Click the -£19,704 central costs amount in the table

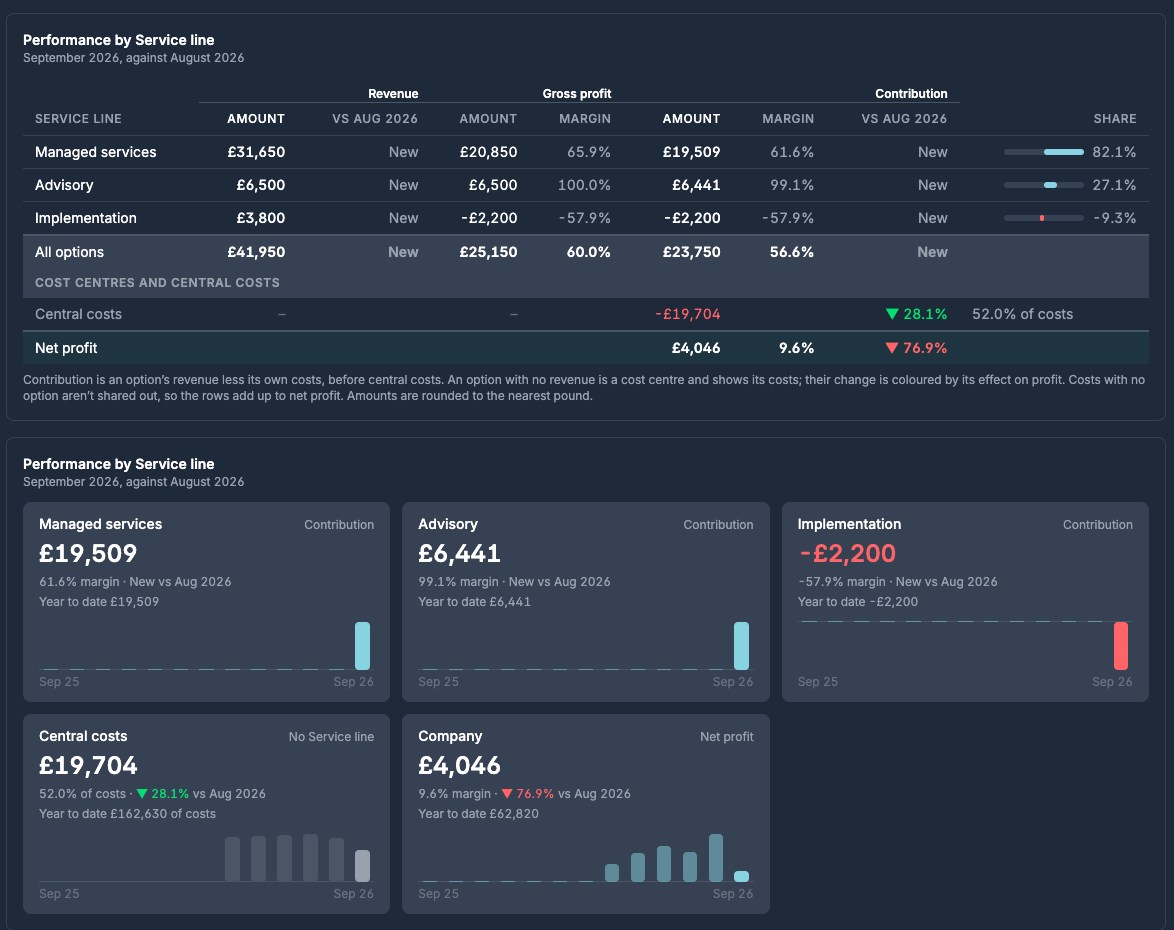687,314
